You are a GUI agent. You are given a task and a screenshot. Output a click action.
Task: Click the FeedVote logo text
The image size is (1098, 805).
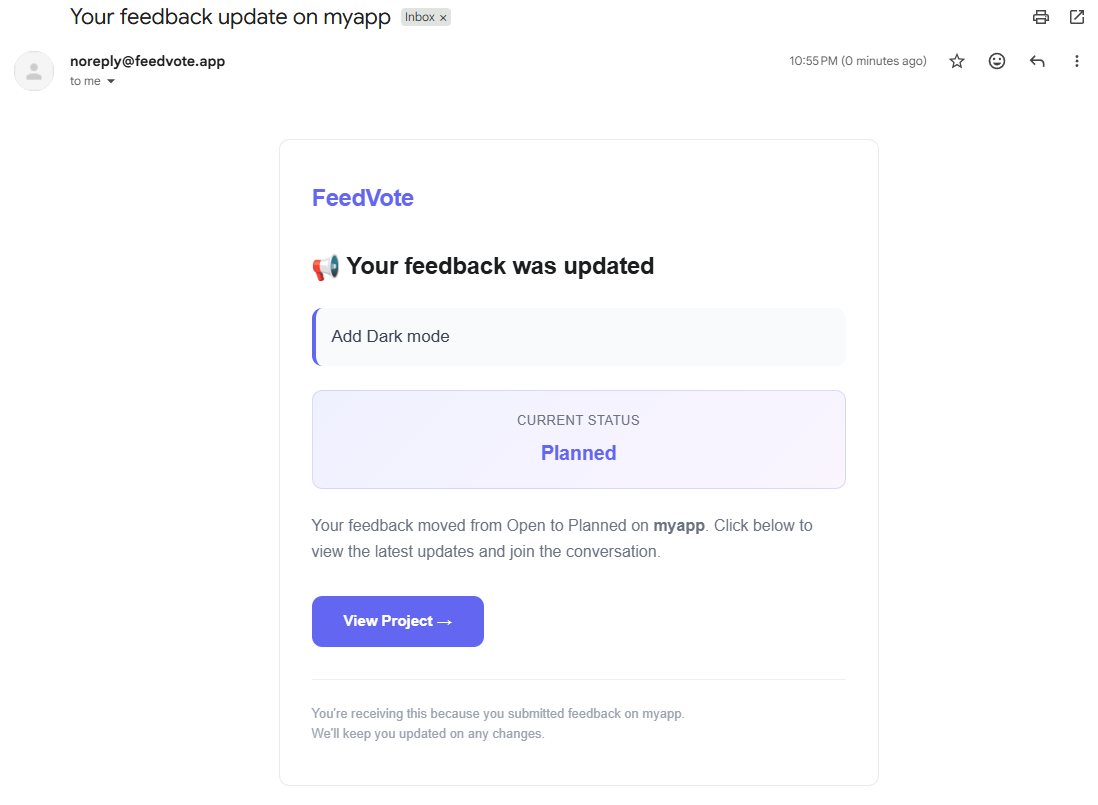pos(363,198)
